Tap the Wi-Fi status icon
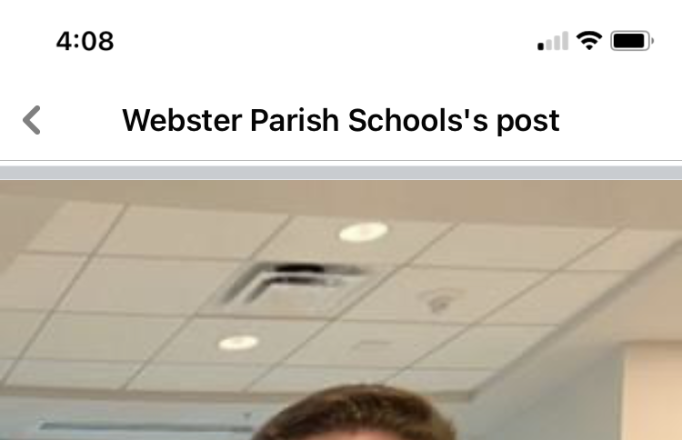 589,41
